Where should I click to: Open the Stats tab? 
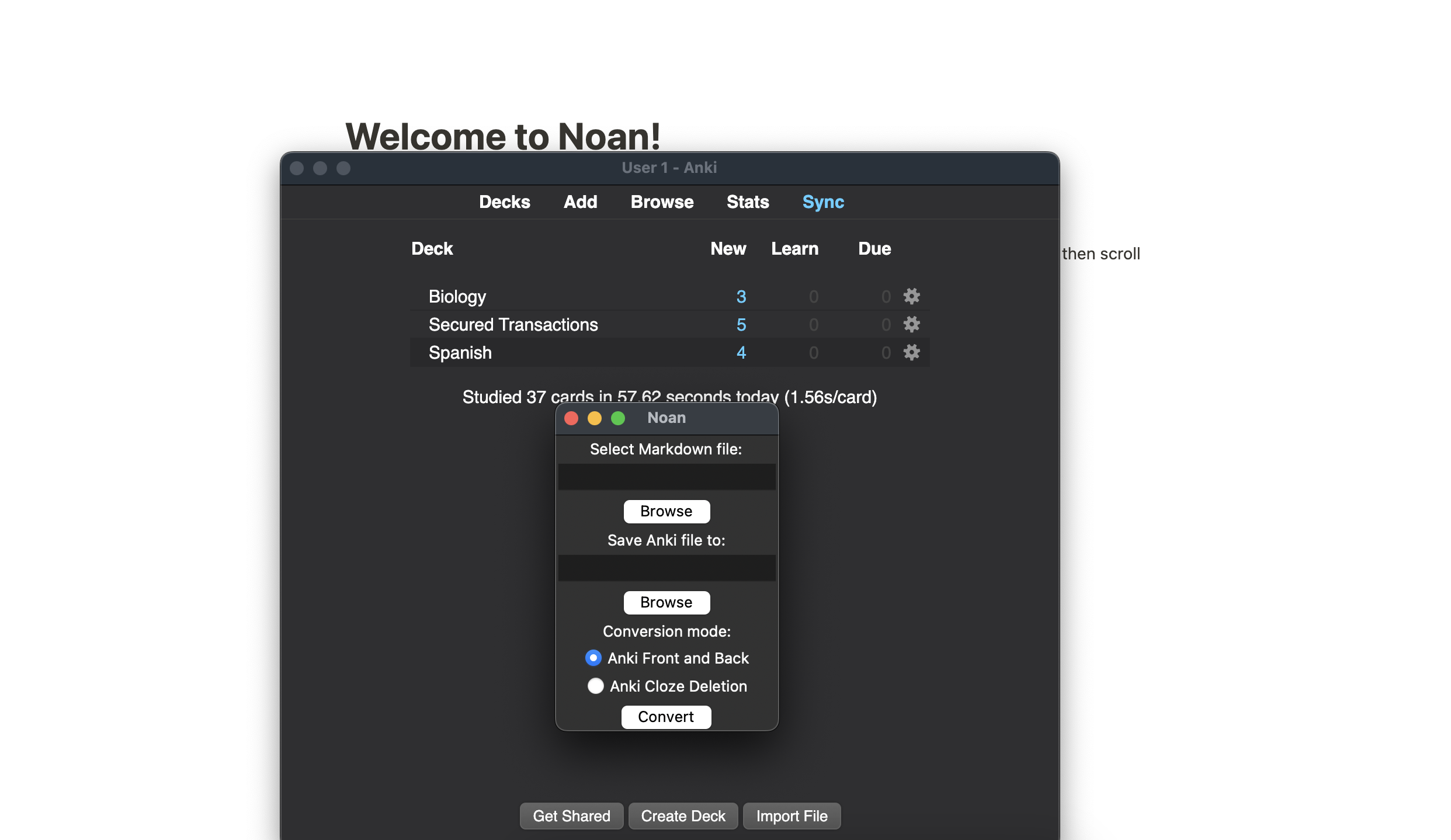[x=748, y=202]
